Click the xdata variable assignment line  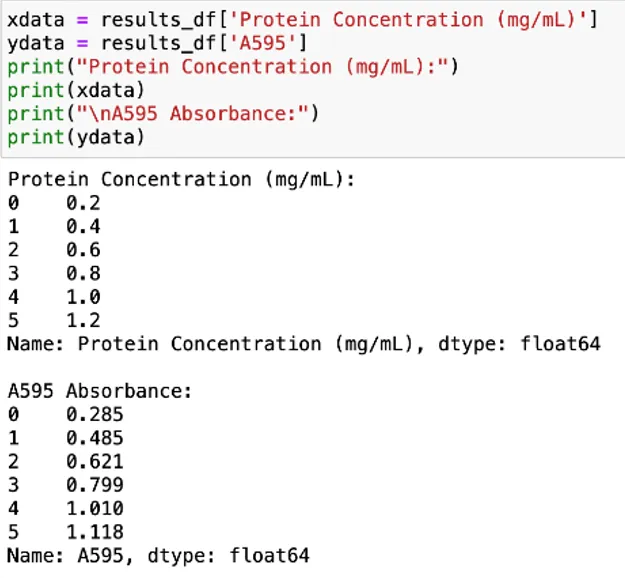303,20
